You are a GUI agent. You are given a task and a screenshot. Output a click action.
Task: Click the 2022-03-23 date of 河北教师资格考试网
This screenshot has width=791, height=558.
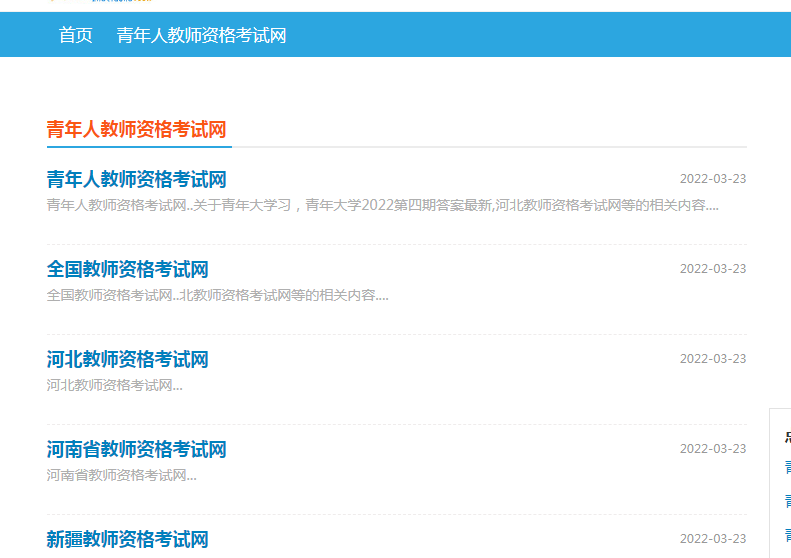[713, 359]
